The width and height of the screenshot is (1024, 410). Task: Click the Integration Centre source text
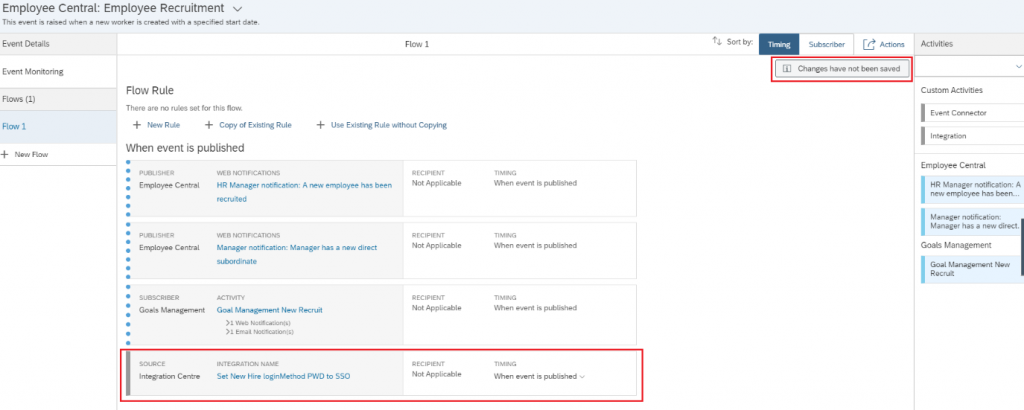point(172,376)
